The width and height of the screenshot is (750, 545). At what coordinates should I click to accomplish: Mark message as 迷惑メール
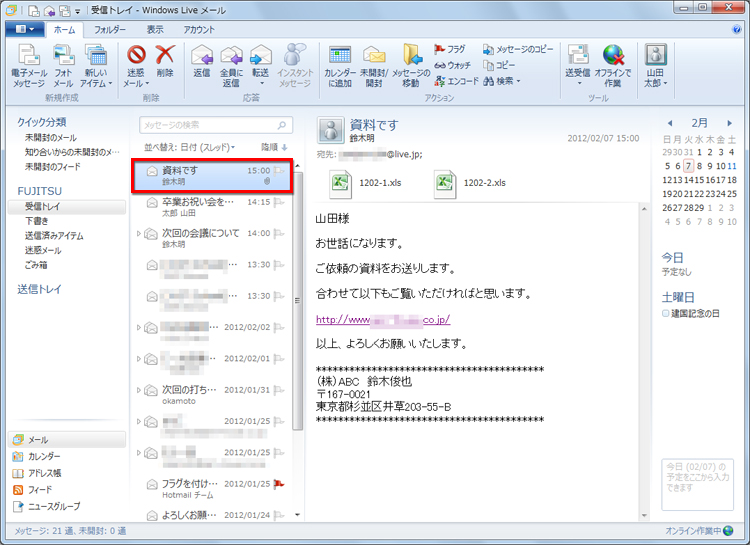pyautogui.click(x=136, y=66)
